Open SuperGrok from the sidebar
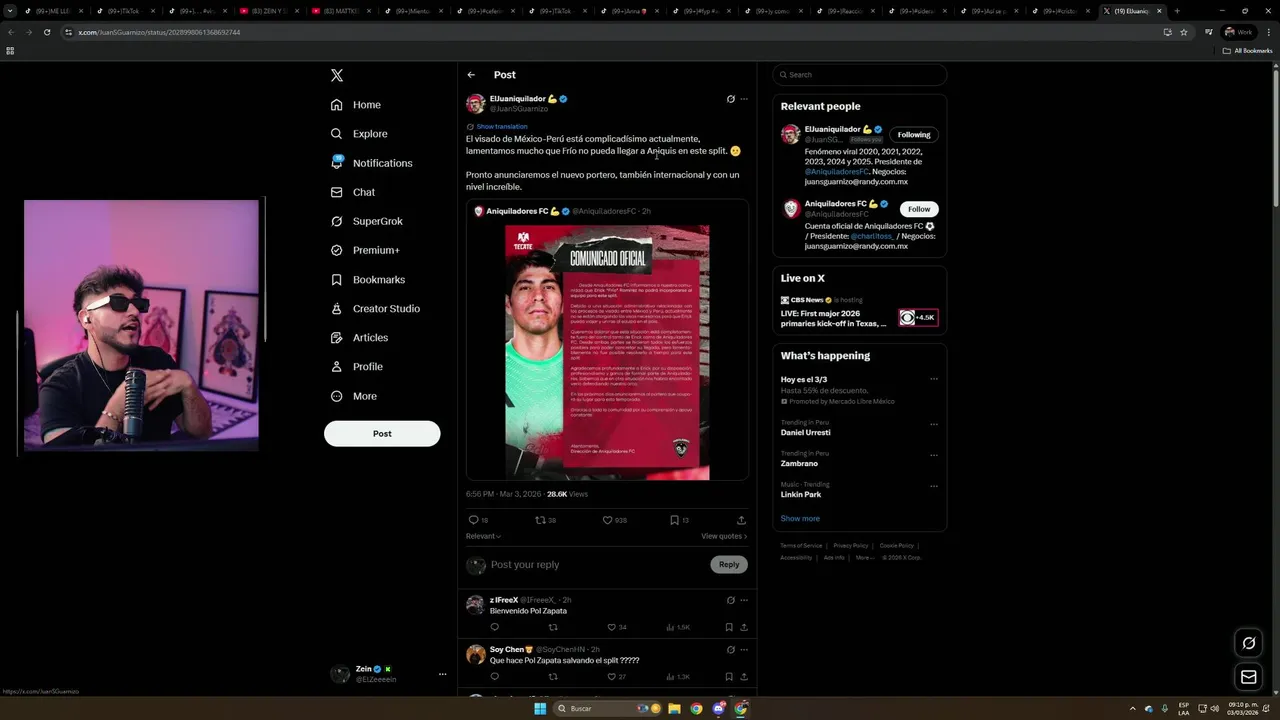Image resolution: width=1280 pixels, height=720 pixels. pos(367,221)
